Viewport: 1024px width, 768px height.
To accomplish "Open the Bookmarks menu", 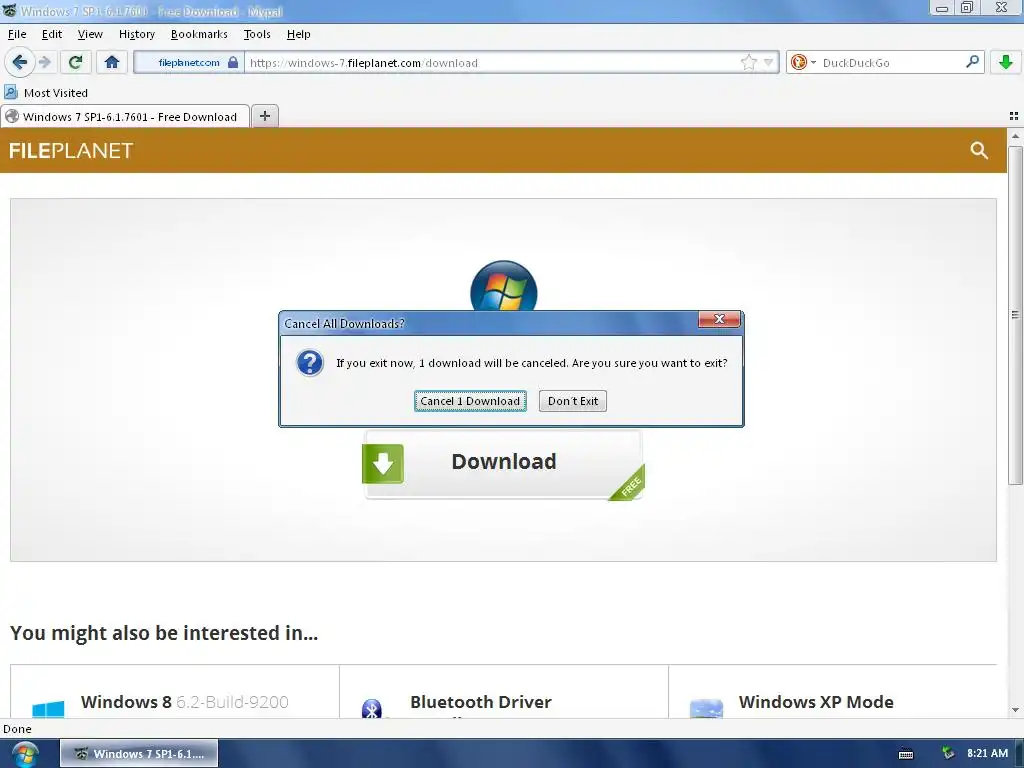I will (199, 34).
